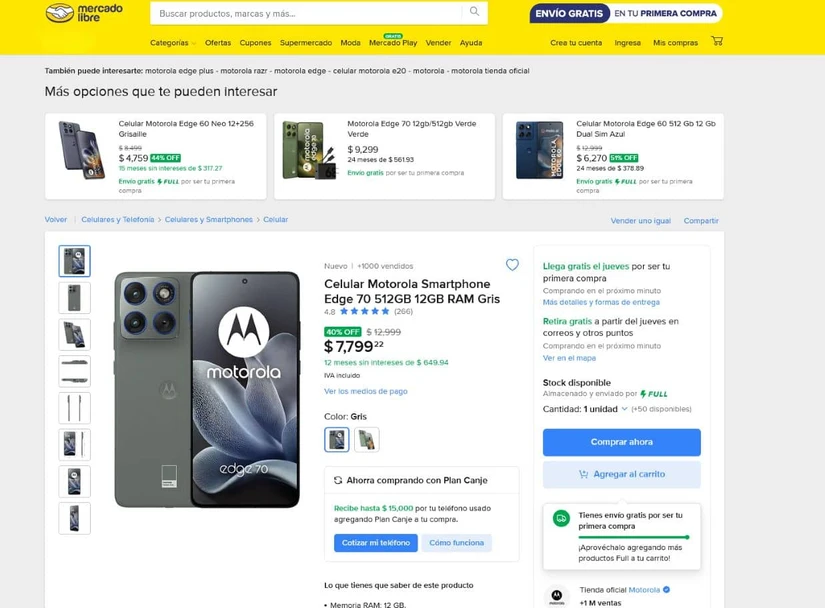This screenshot has height=608, width=825.
Task: Click Cotizar mi teléfono button
Action: pos(376,543)
